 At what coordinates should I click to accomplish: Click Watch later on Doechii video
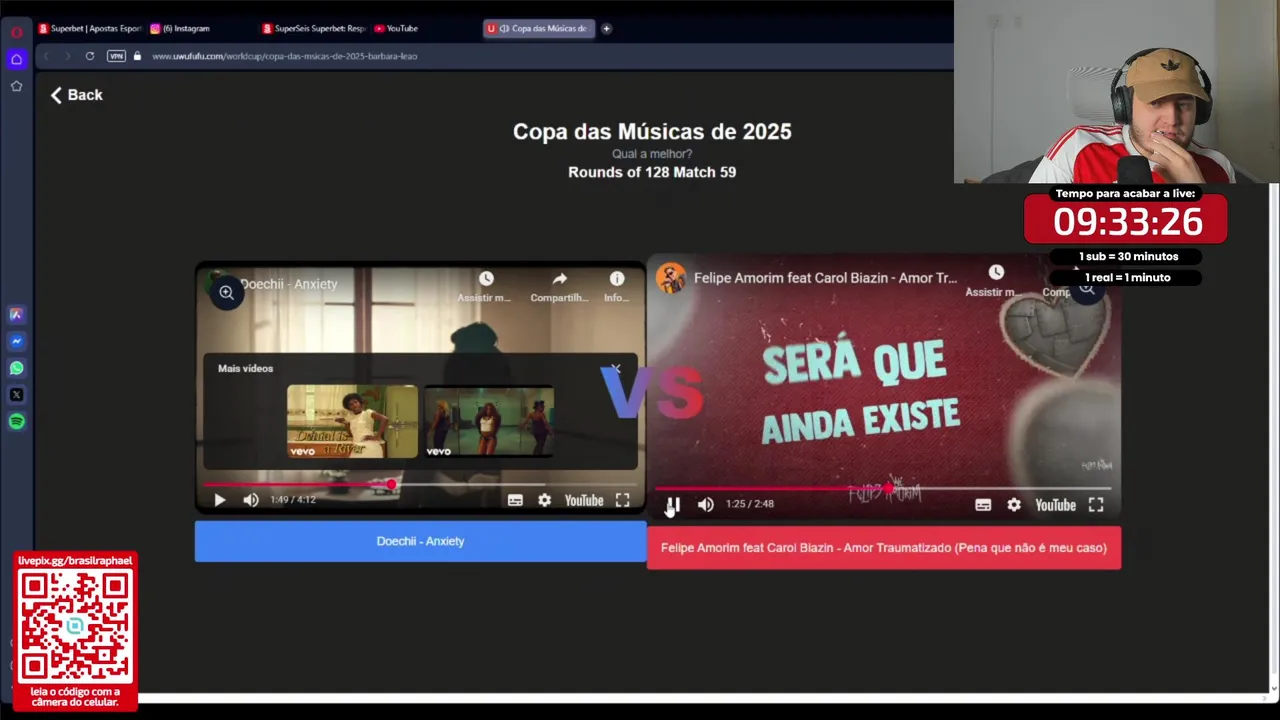tap(485, 285)
